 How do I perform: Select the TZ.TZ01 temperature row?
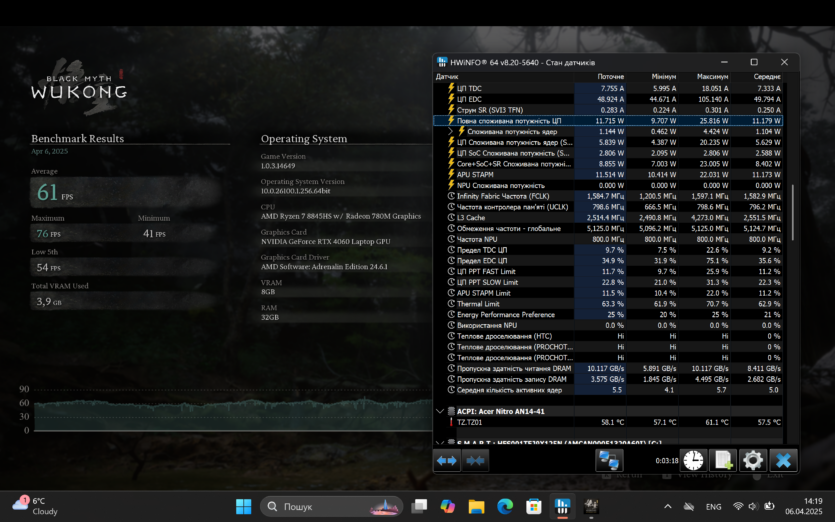pos(608,422)
